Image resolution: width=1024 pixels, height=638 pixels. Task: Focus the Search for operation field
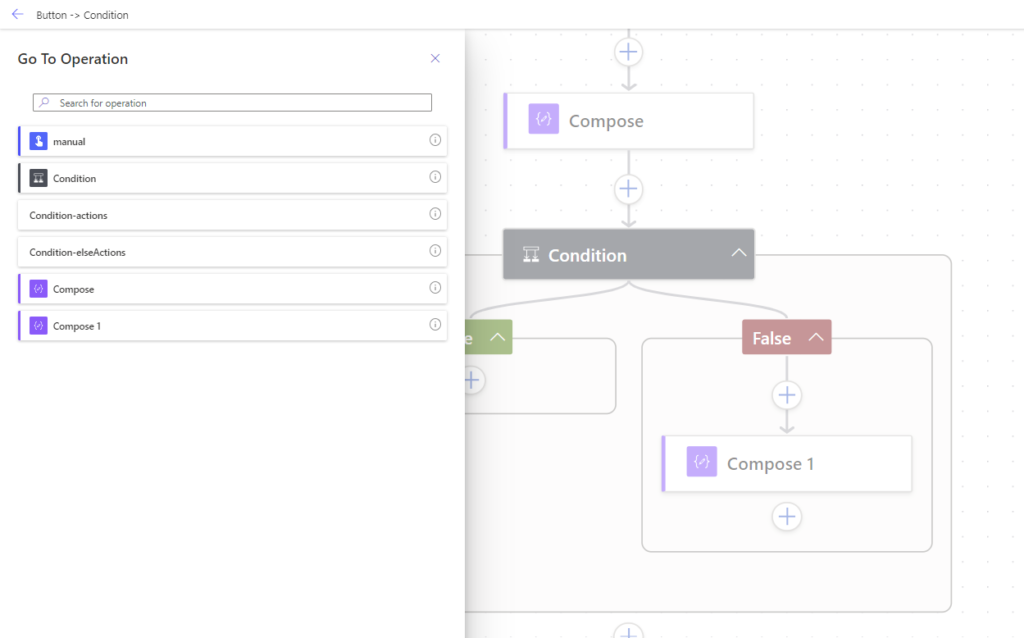coord(232,103)
